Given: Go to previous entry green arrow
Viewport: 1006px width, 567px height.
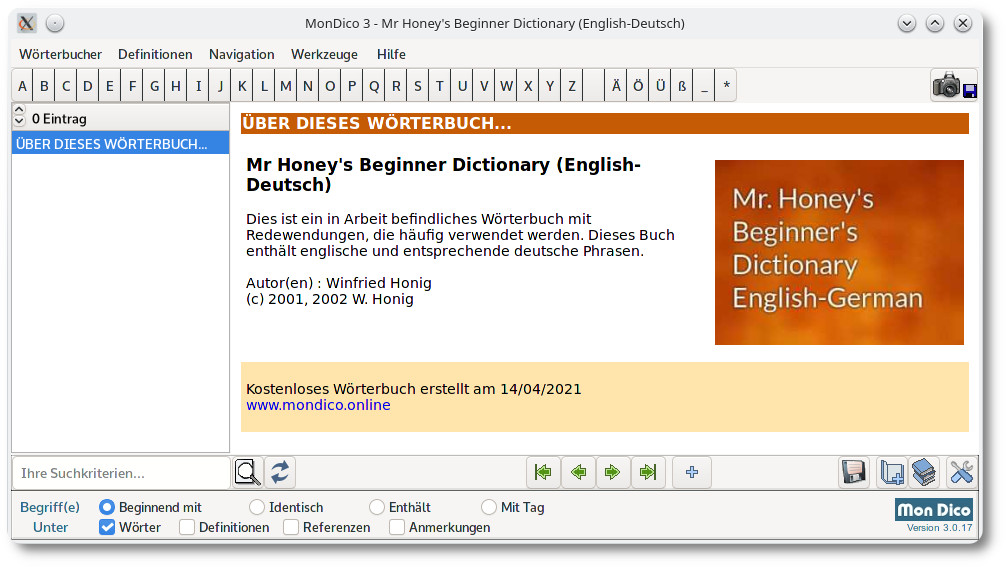Looking at the screenshot, I should pos(578,473).
